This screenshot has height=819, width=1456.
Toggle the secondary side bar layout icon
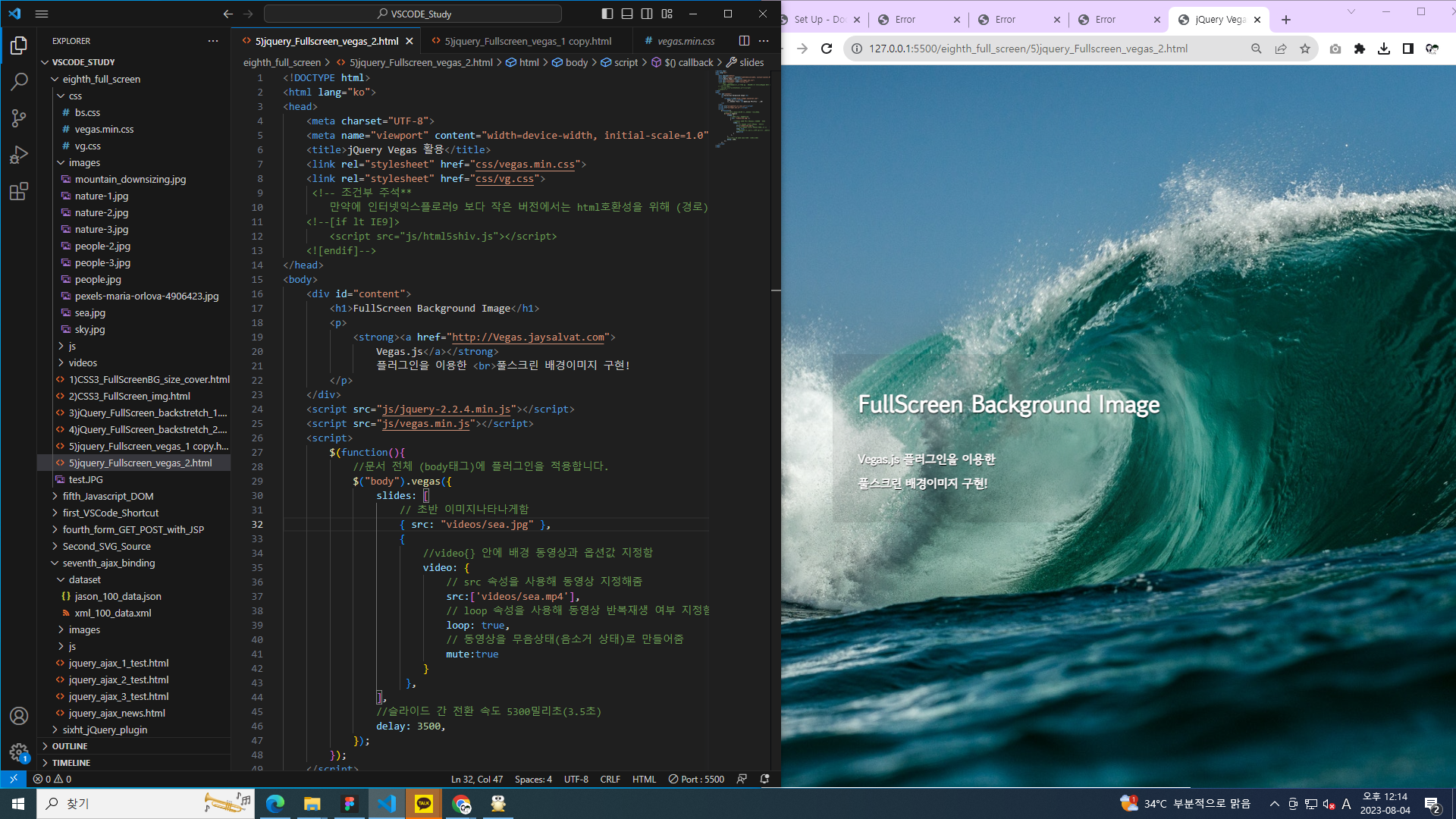[x=647, y=14]
